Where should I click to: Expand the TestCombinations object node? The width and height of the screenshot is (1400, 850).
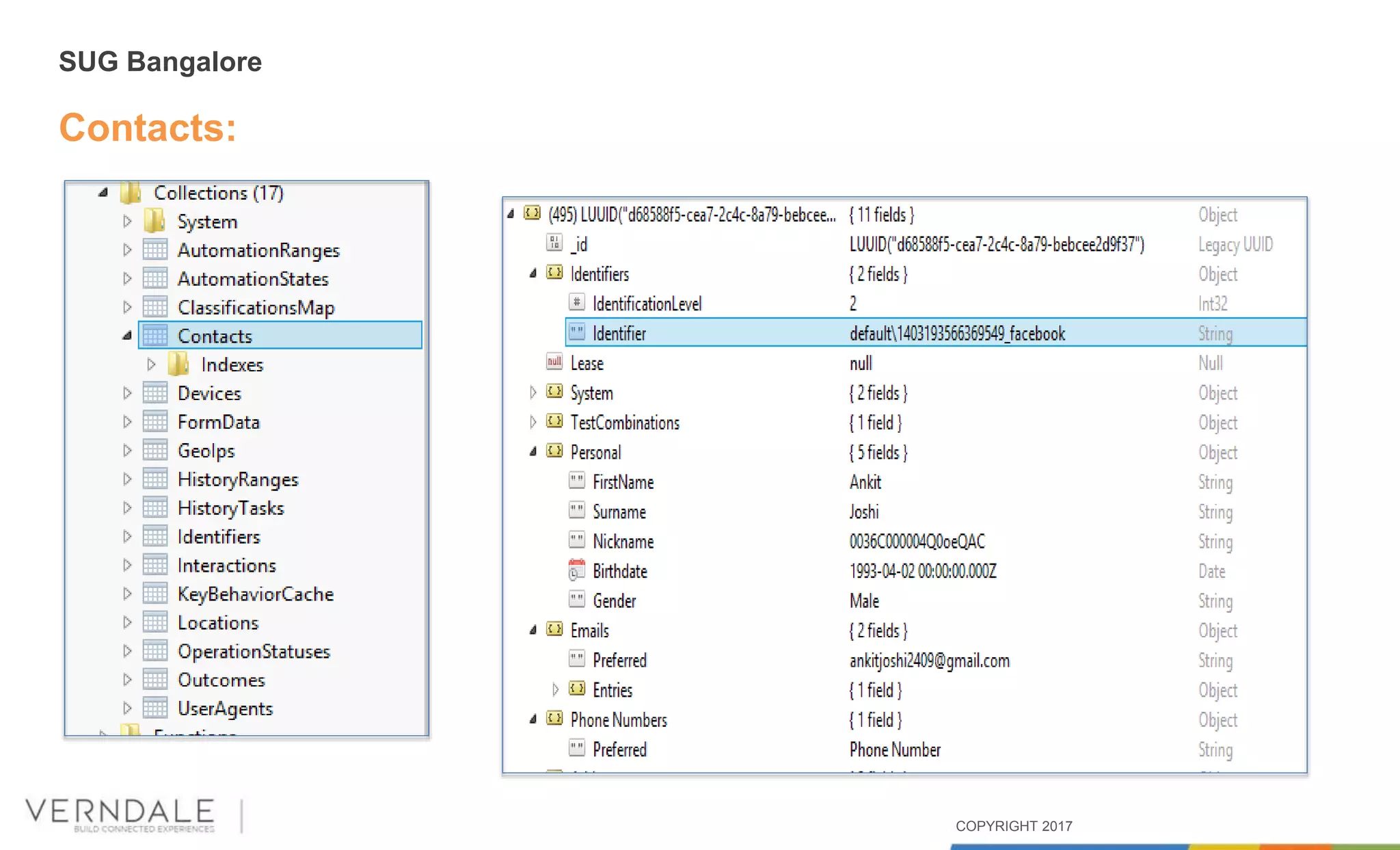coord(533,422)
